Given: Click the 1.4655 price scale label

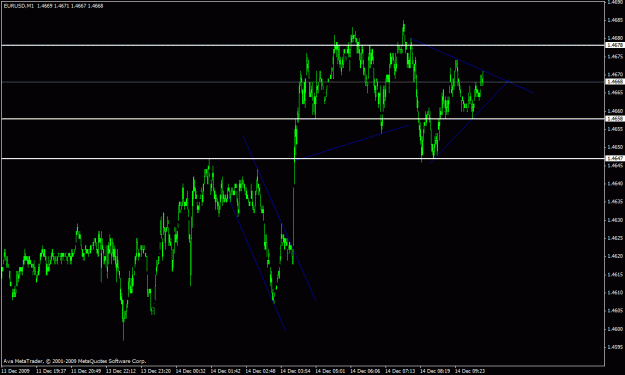Looking at the screenshot, I should click(x=615, y=129).
